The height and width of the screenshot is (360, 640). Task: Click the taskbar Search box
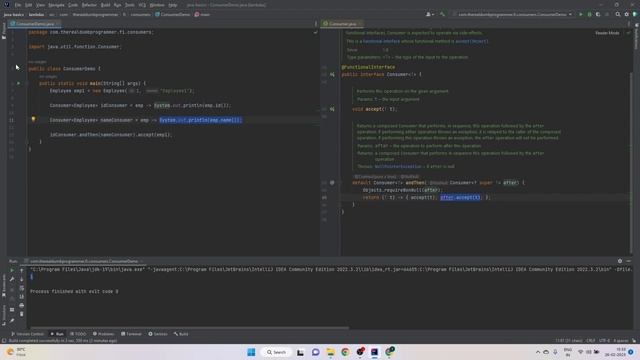click(276, 352)
